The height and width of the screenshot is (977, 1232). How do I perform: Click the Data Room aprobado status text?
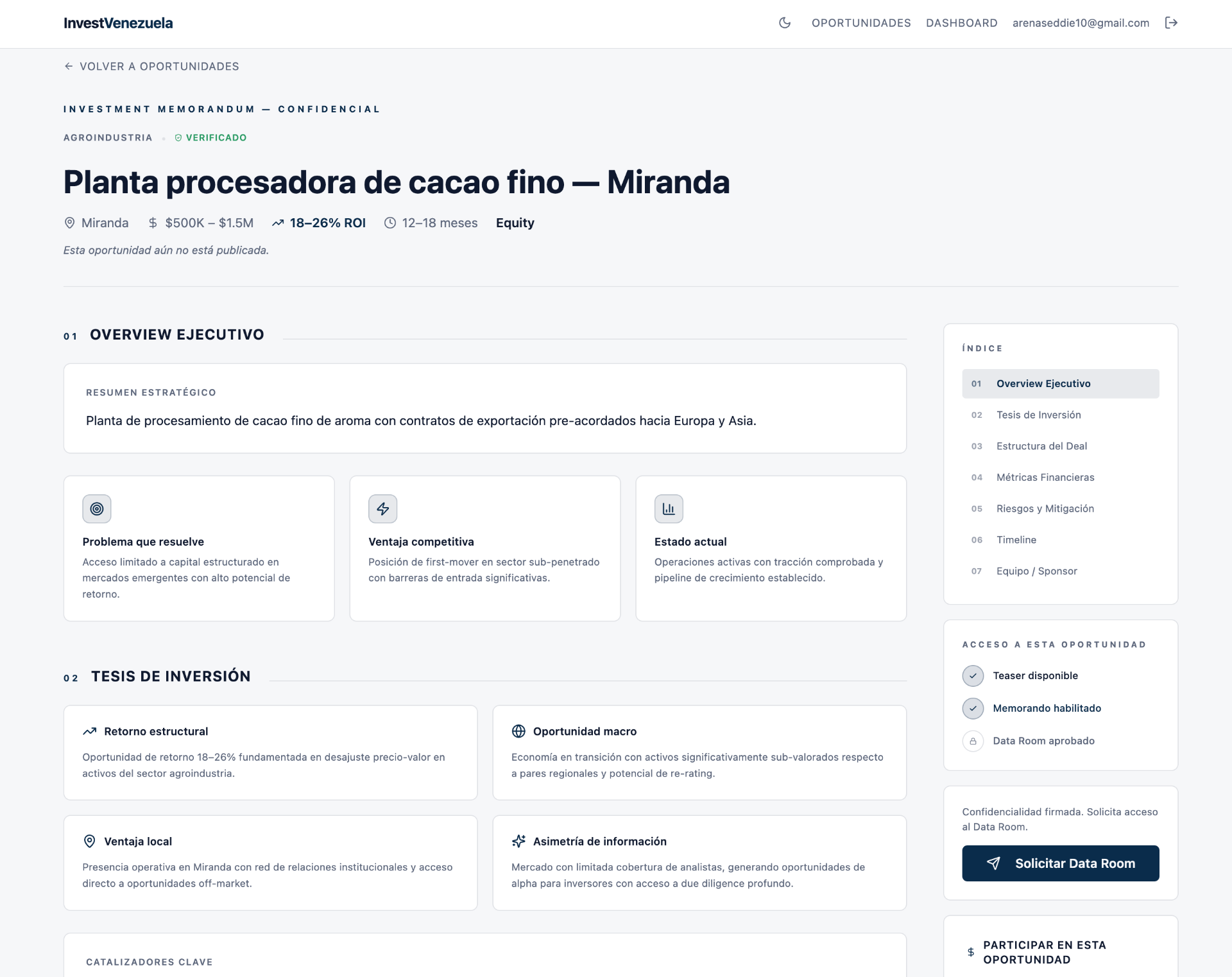pos(1044,741)
